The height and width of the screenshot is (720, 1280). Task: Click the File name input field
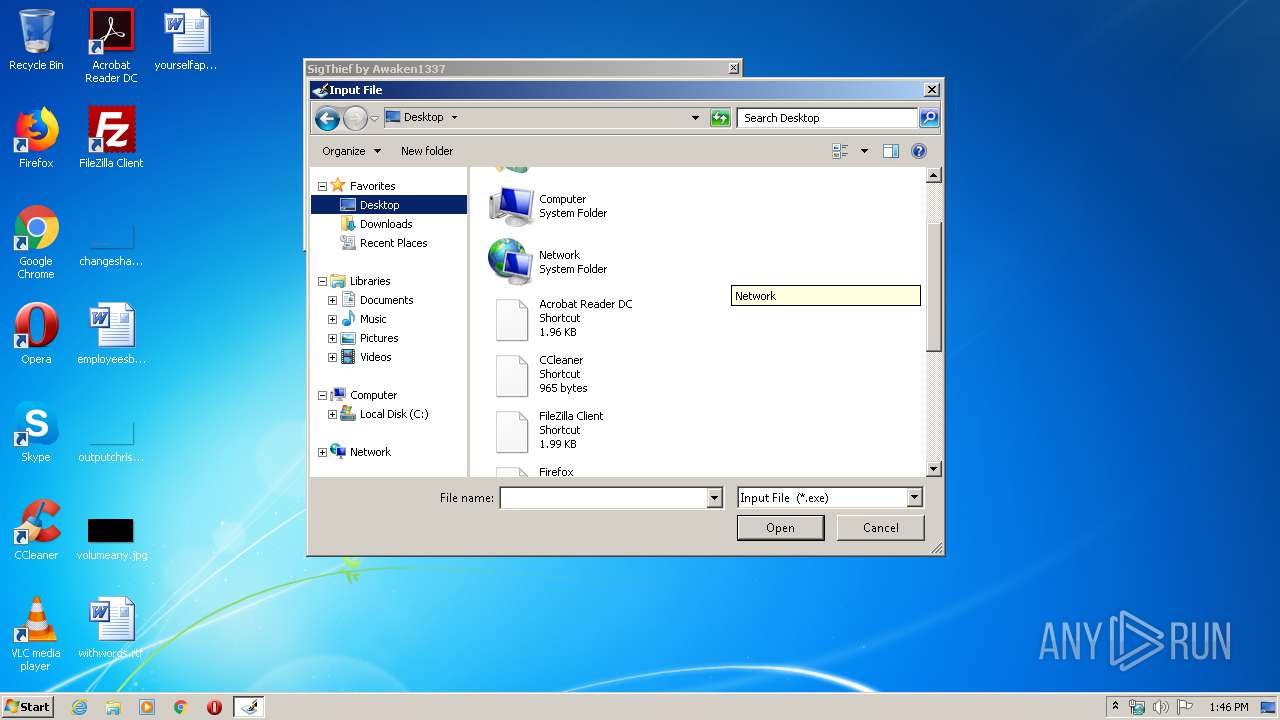pos(603,497)
